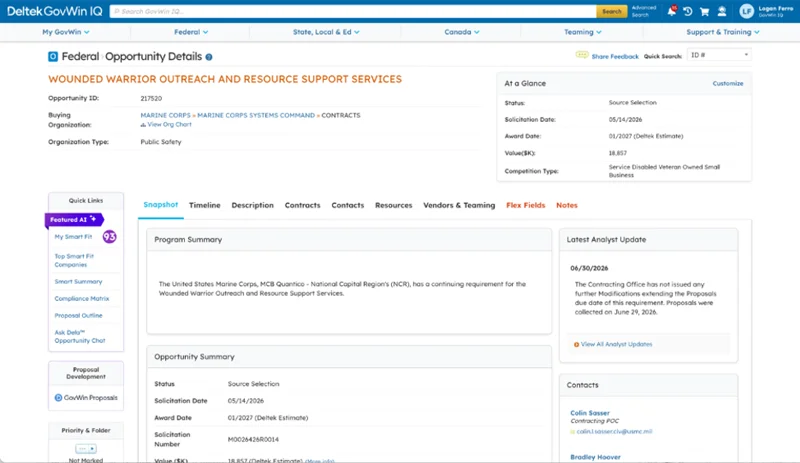Open Top Smart Fit Companies link
This screenshot has width=800, height=463.
74,260
